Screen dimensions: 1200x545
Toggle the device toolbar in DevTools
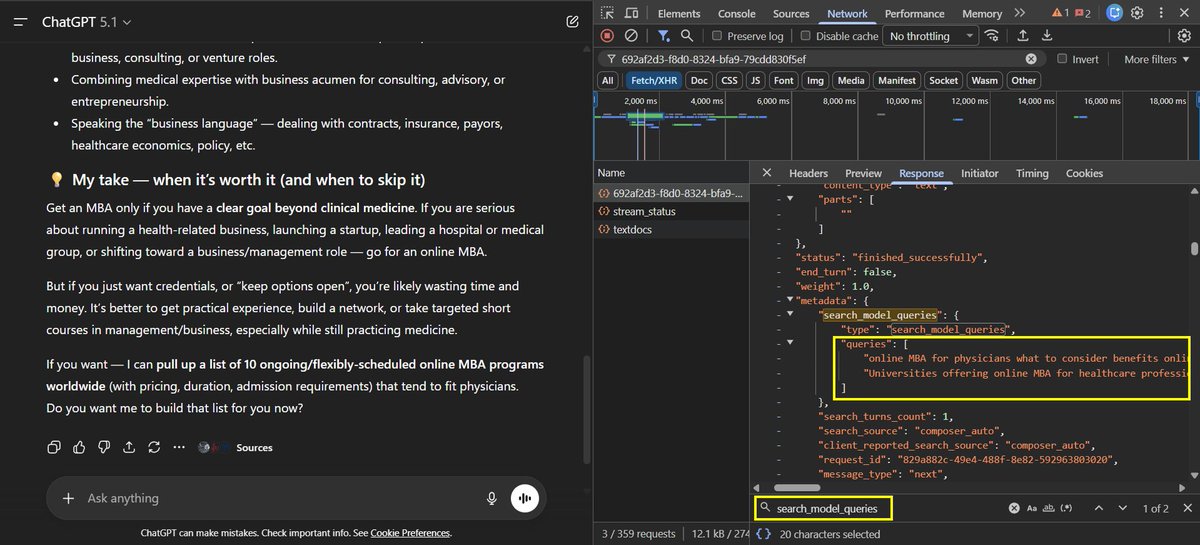pos(631,13)
